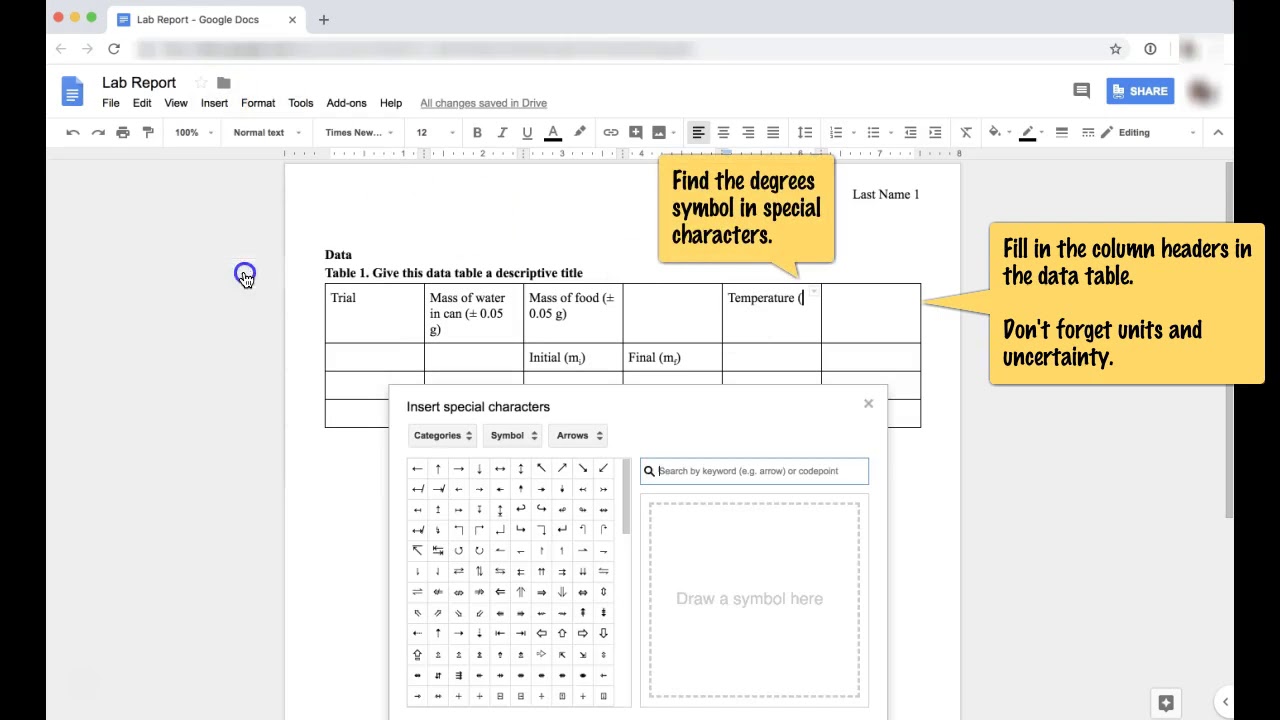Toggle Bulleted list
This screenshot has height=720, width=1280.
pos(874,132)
